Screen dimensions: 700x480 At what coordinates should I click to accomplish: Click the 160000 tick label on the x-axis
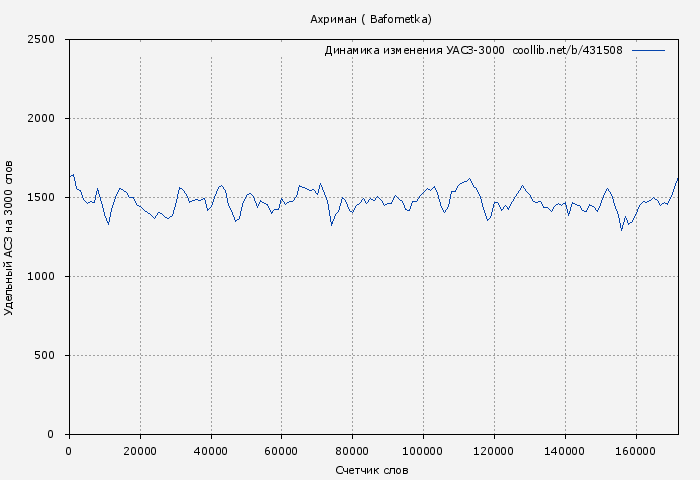coord(637,451)
